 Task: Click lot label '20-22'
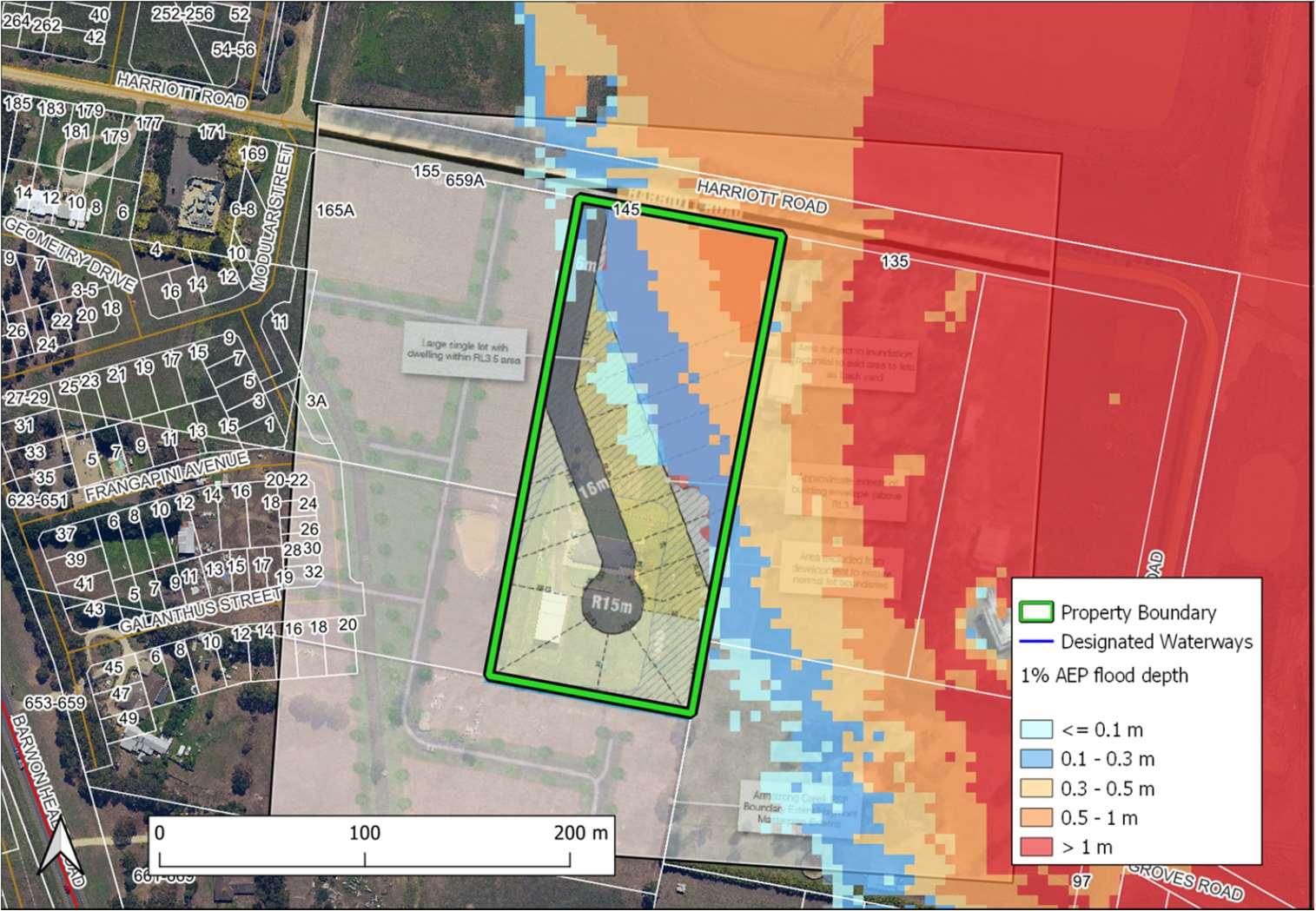coord(288,481)
